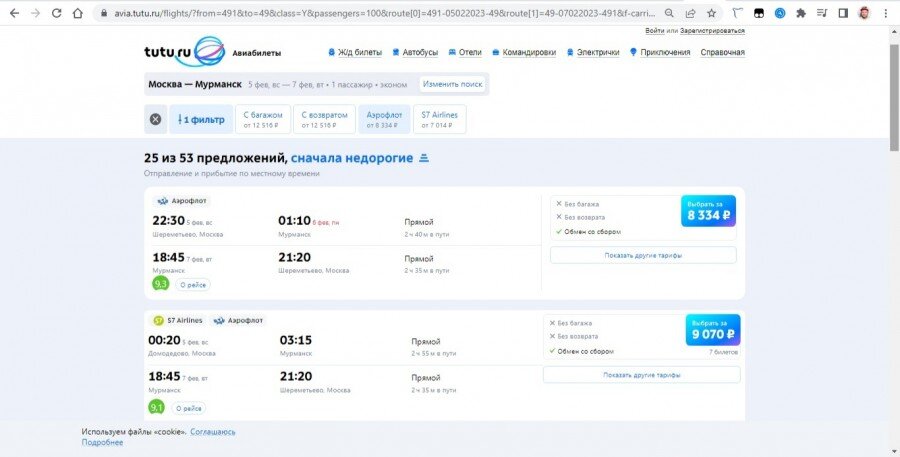Open О рейсе for the 00:20 flight offer
Screen dimensions: 900x457
click(189, 409)
